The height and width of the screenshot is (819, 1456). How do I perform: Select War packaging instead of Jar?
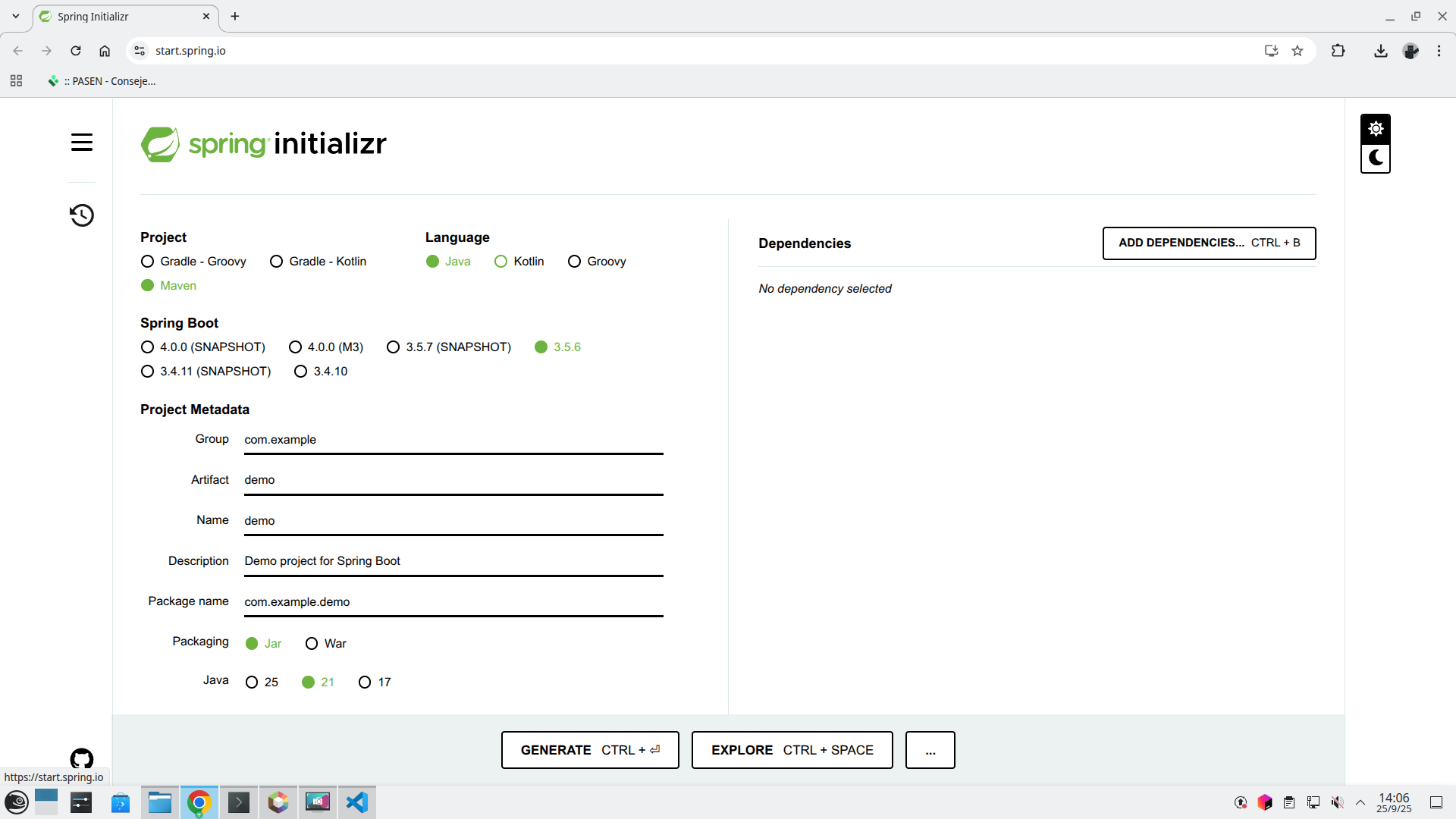(312, 643)
